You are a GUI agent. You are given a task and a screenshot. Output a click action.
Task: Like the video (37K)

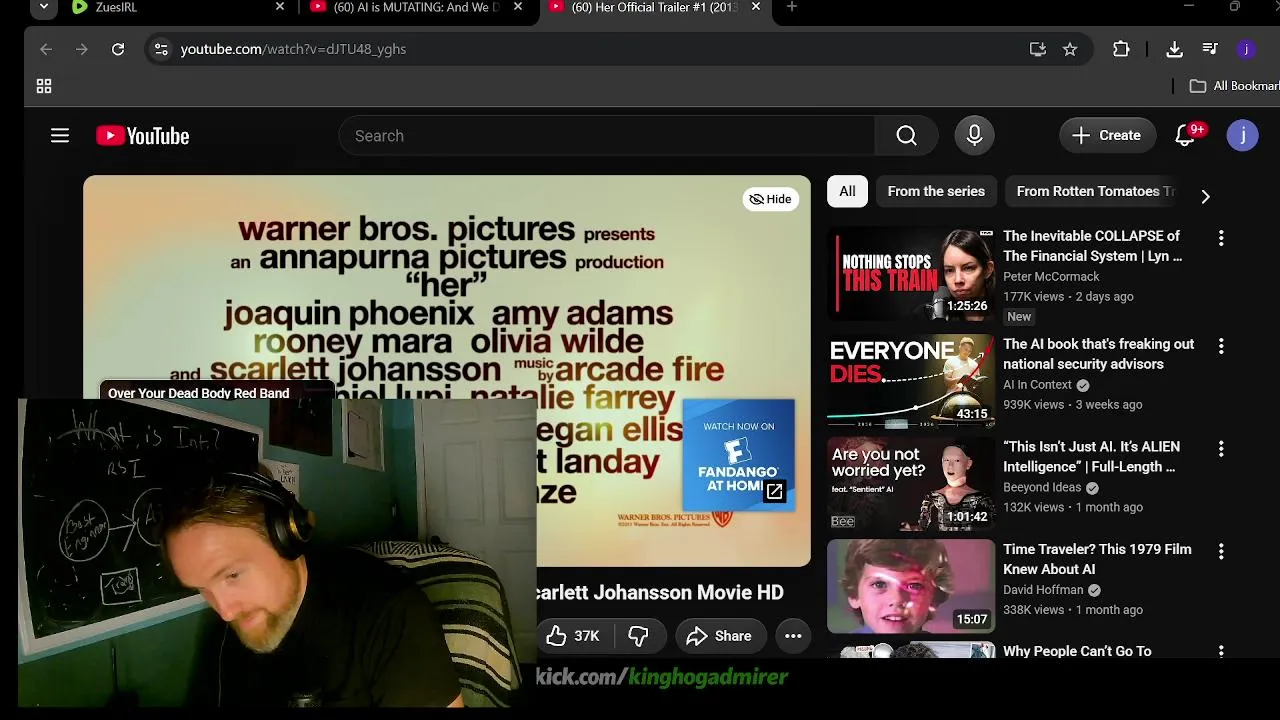[x=574, y=636]
